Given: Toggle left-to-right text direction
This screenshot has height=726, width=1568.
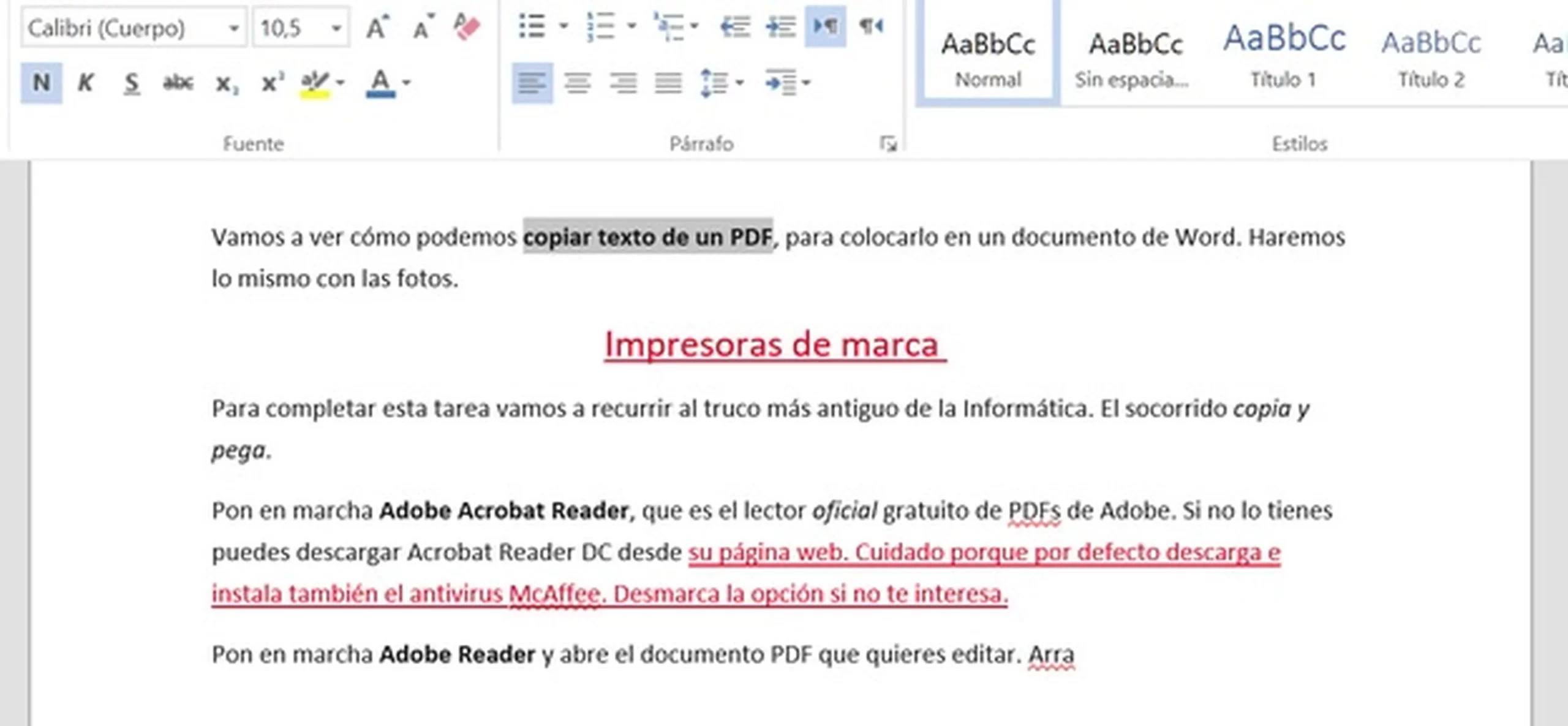Looking at the screenshot, I should (x=825, y=26).
